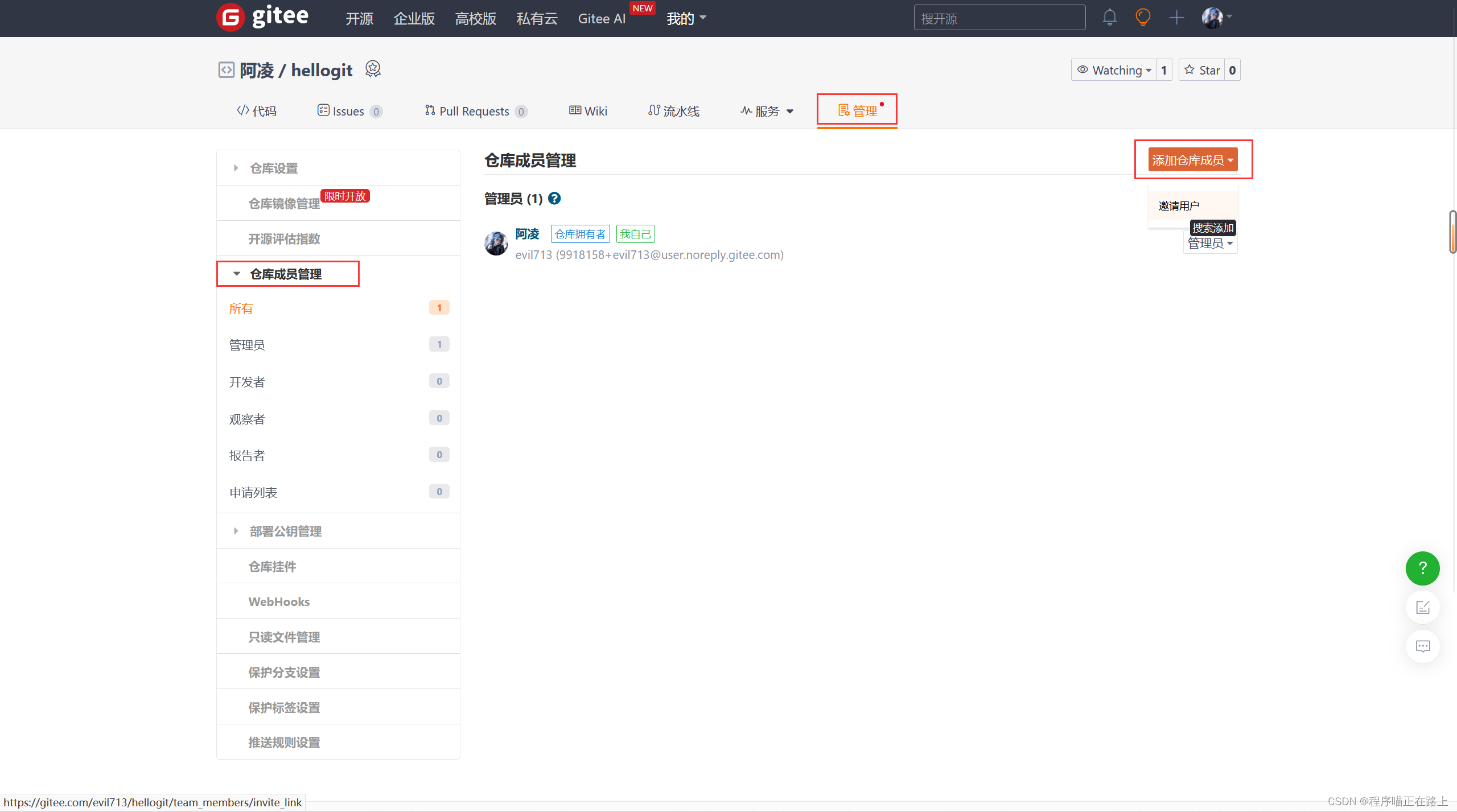1457x812 pixels.
Task: Select 邀请用户 from the menu
Action: point(1179,206)
